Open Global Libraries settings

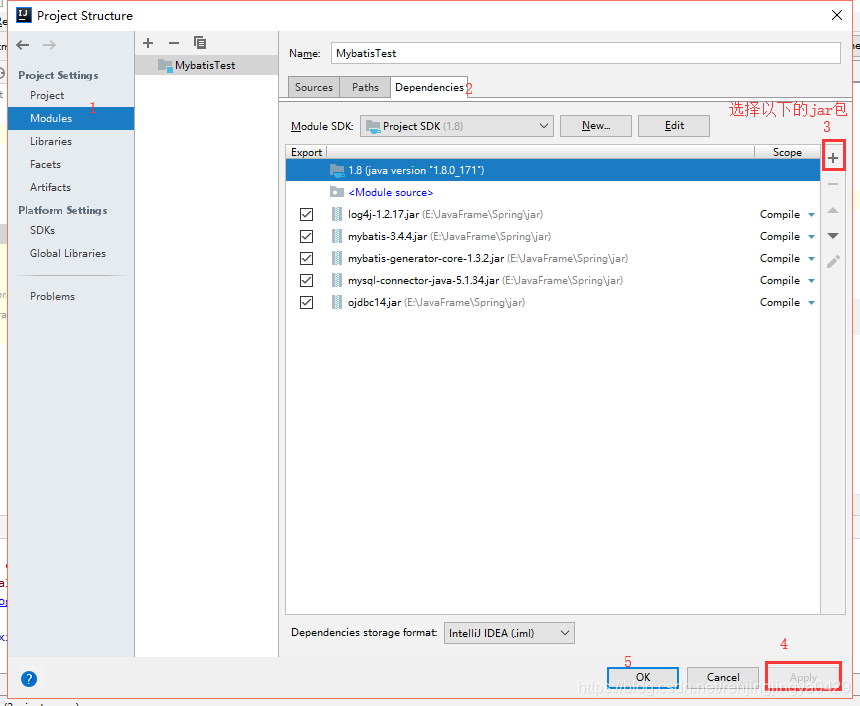tap(68, 253)
